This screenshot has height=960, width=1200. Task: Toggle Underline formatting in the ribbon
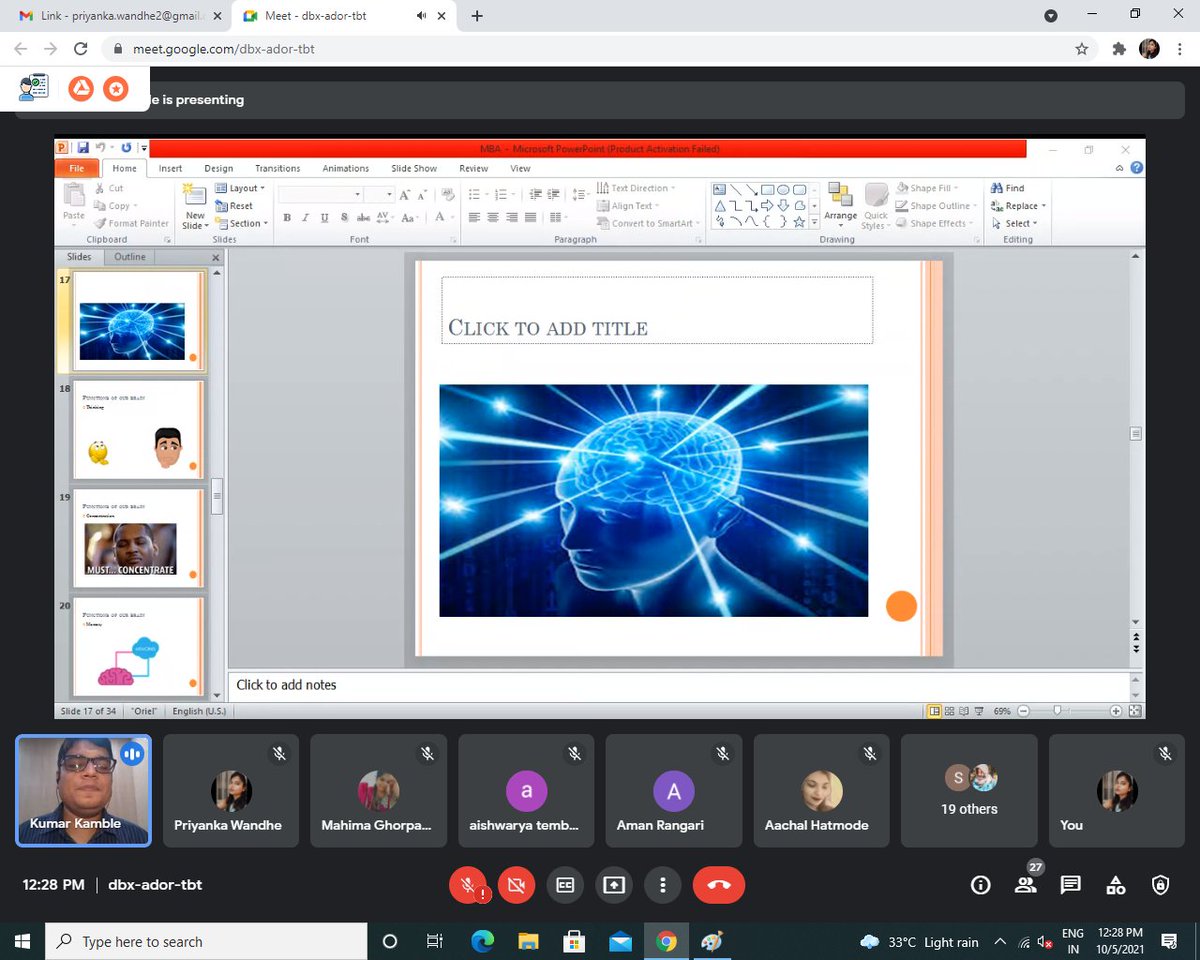[x=325, y=218]
